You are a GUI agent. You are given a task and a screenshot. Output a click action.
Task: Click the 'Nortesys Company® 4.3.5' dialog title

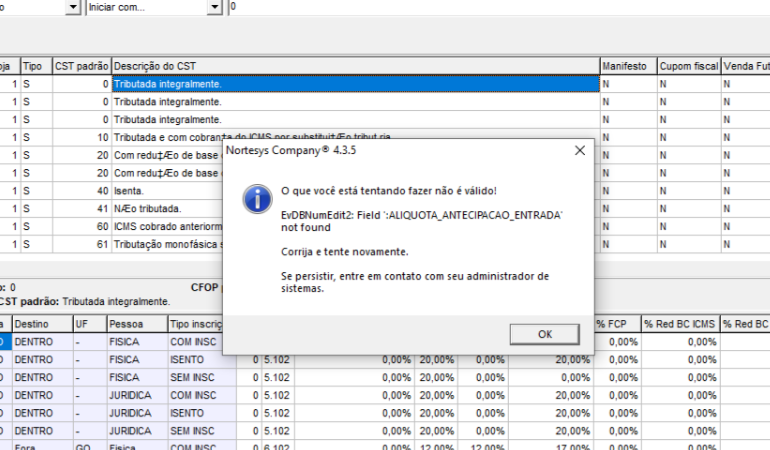coord(291,150)
